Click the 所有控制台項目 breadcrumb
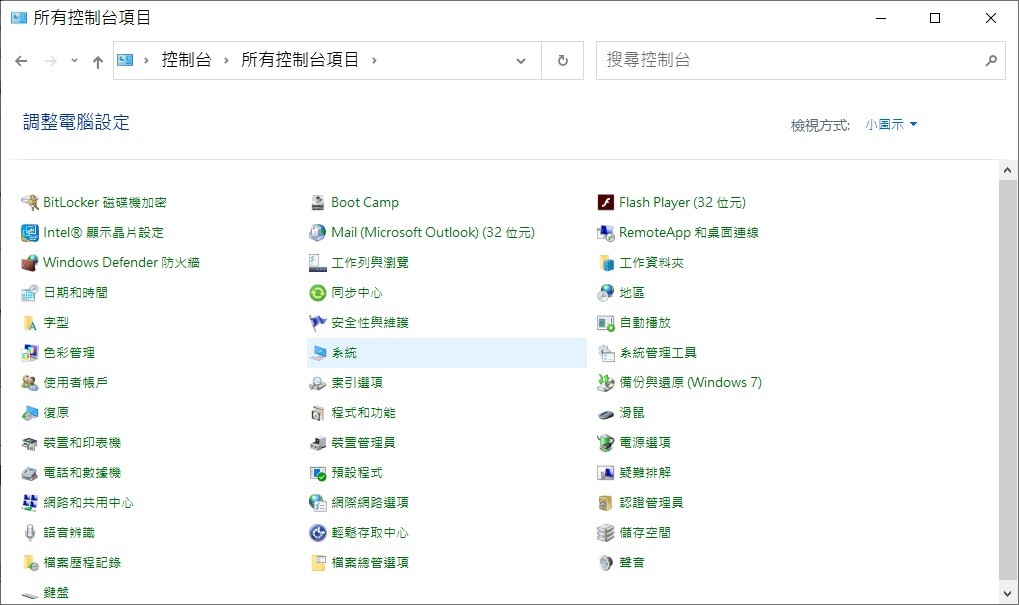This screenshot has height=605, width=1019. click(x=300, y=60)
